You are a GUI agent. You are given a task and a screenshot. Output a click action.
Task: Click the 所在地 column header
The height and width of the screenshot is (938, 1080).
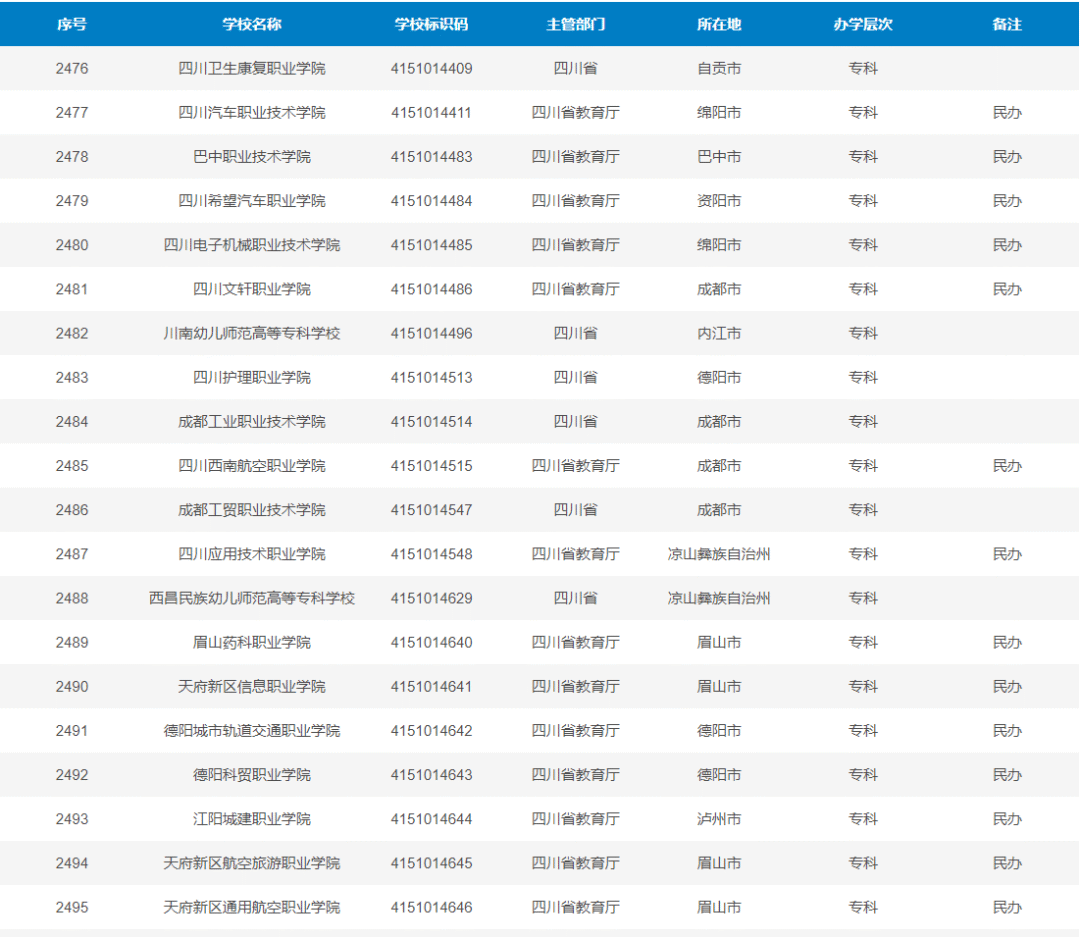coord(719,25)
